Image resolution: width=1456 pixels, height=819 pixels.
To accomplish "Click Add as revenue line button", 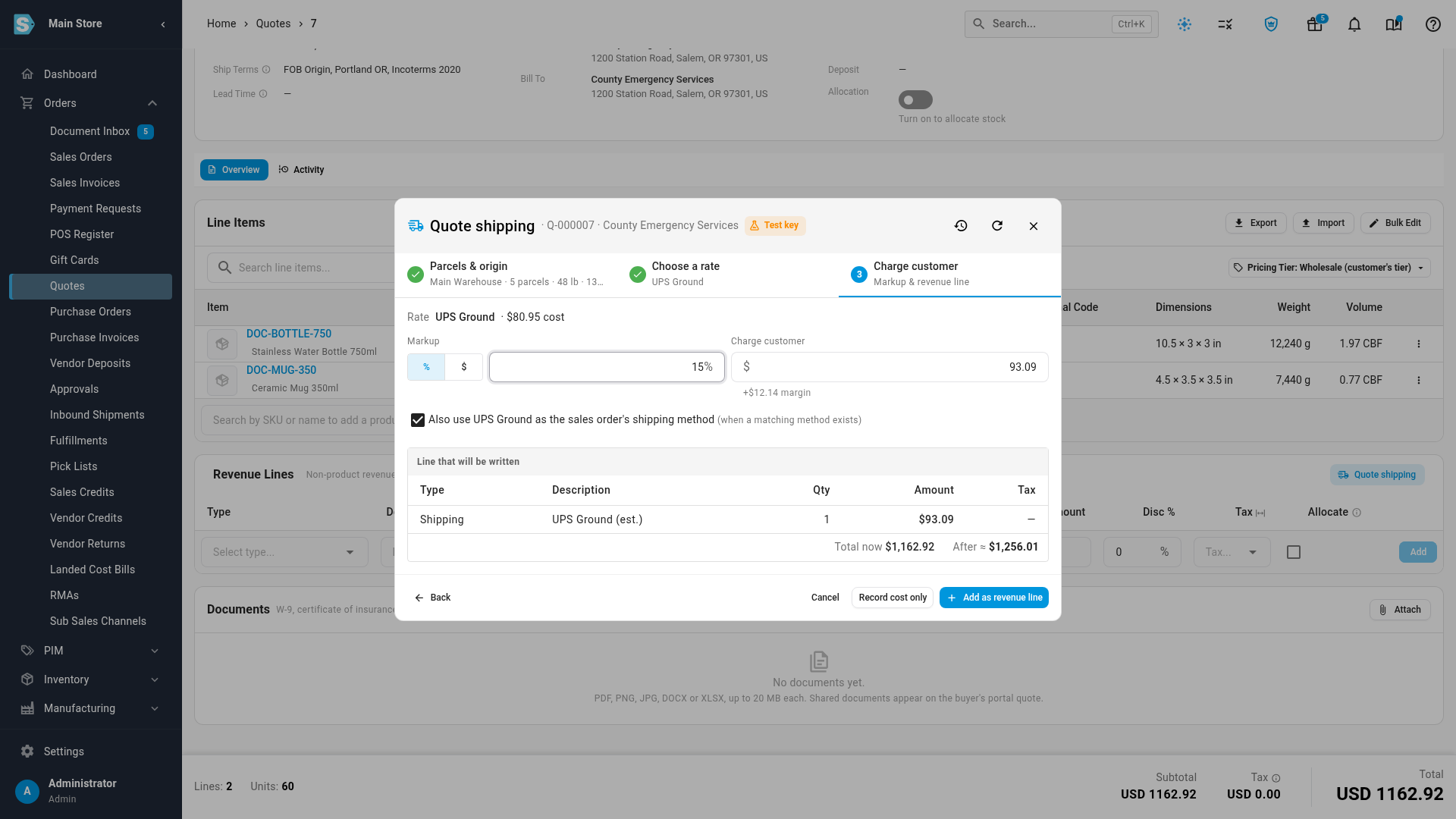I will coord(994,598).
